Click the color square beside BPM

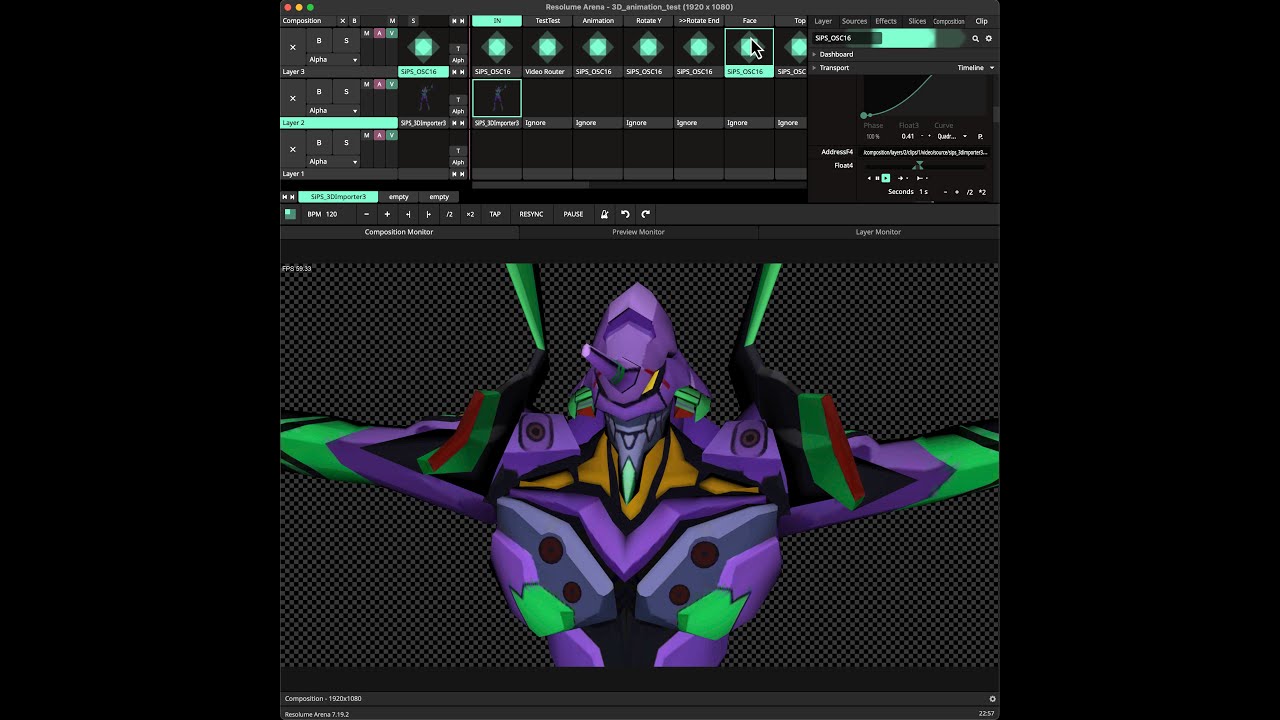coord(290,214)
